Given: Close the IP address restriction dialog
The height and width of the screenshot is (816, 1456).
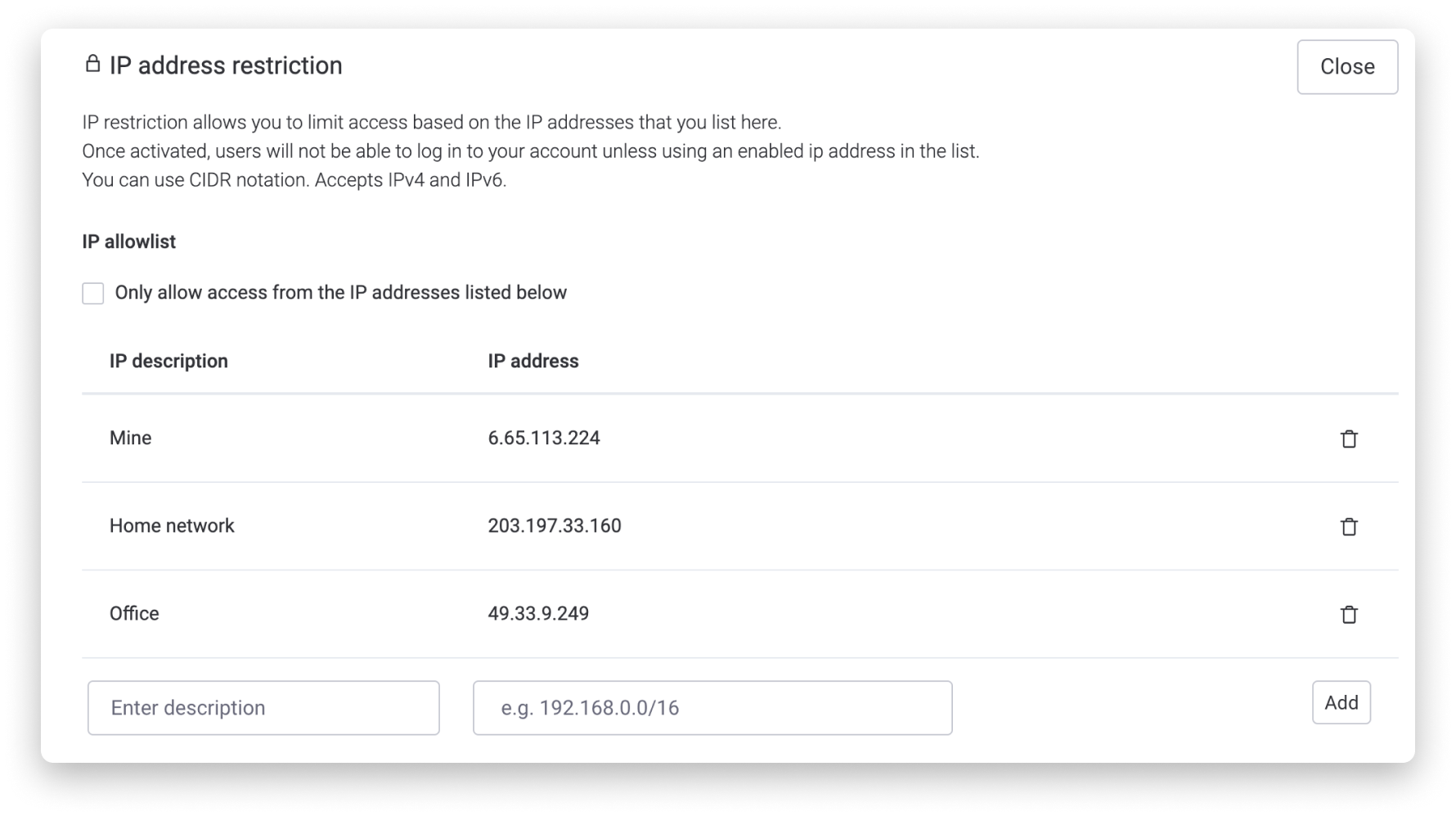Looking at the screenshot, I should [1347, 67].
